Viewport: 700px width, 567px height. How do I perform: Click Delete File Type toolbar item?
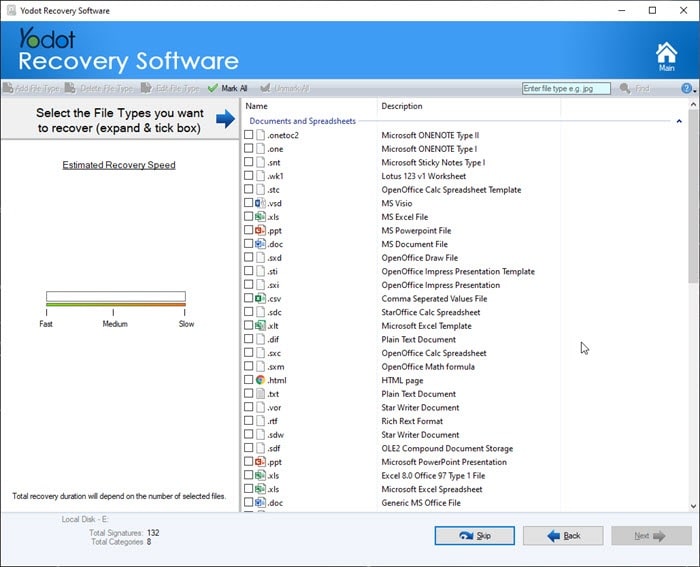pyautogui.click(x=99, y=88)
